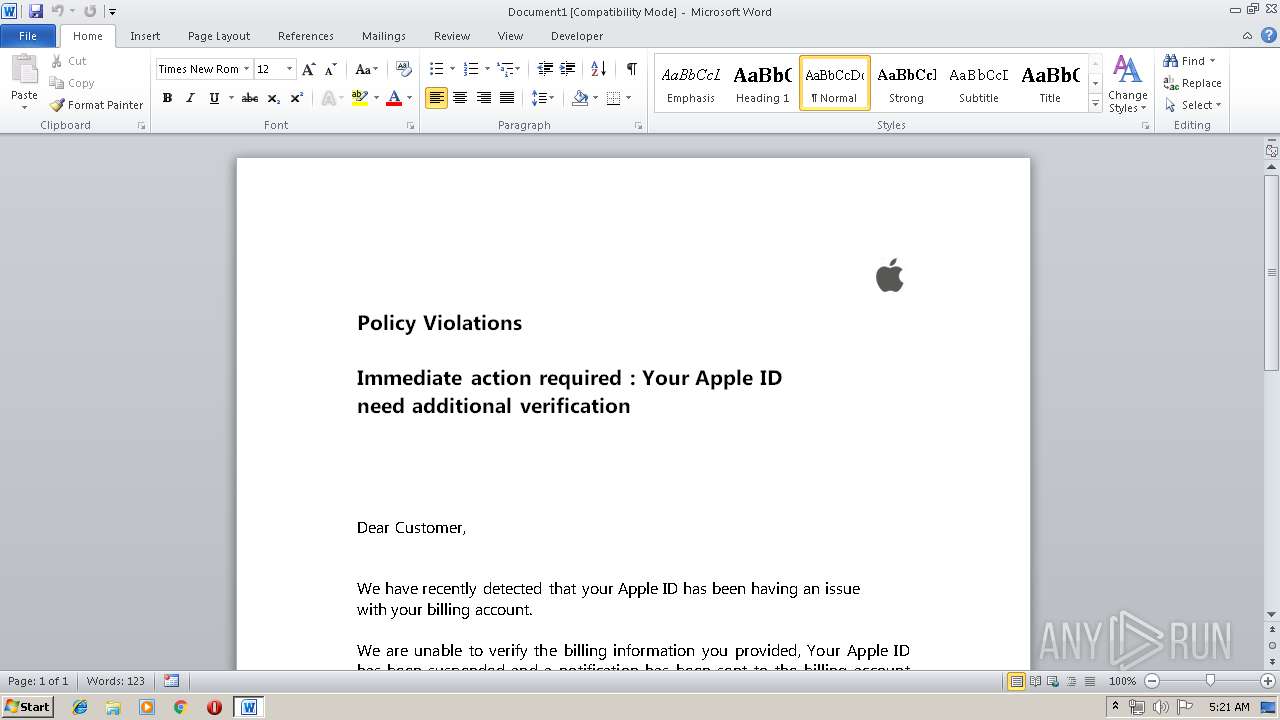Switch to the References tab
Image resolution: width=1280 pixels, height=720 pixels.
pos(306,36)
